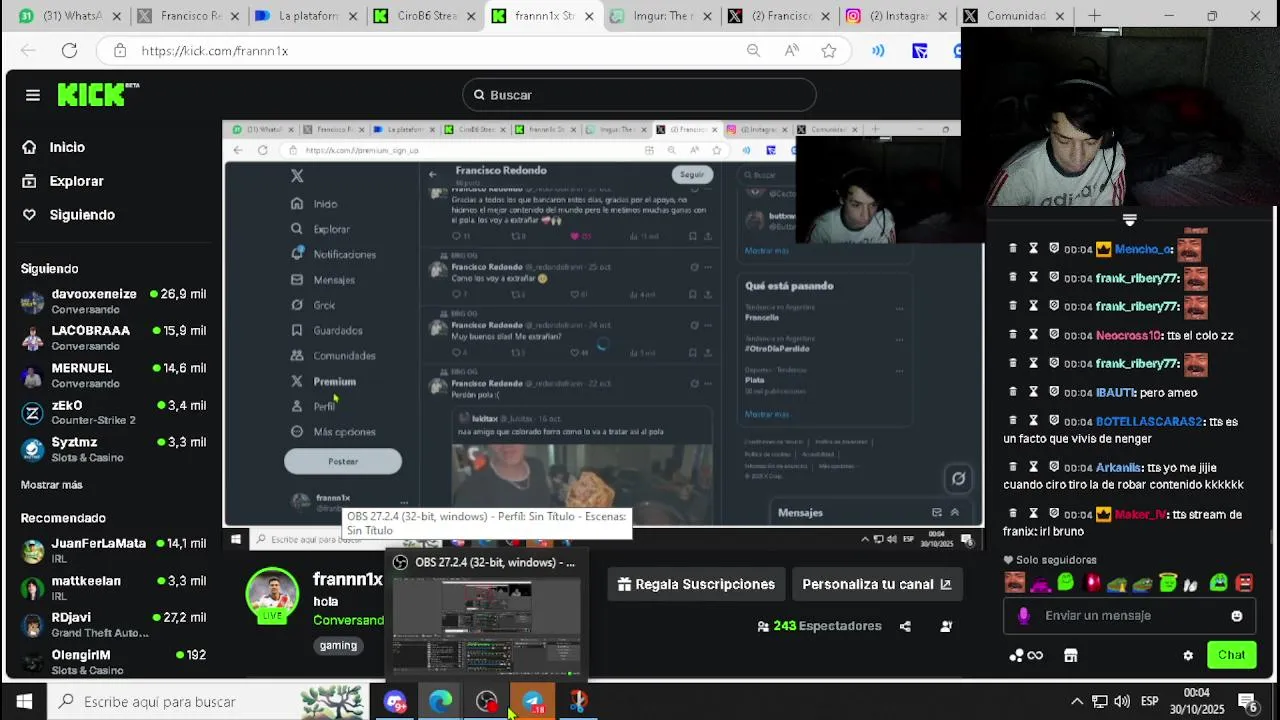Reload the page with refresh button
This screenshot has width=1280, height=720.
[x=69, y=51]
